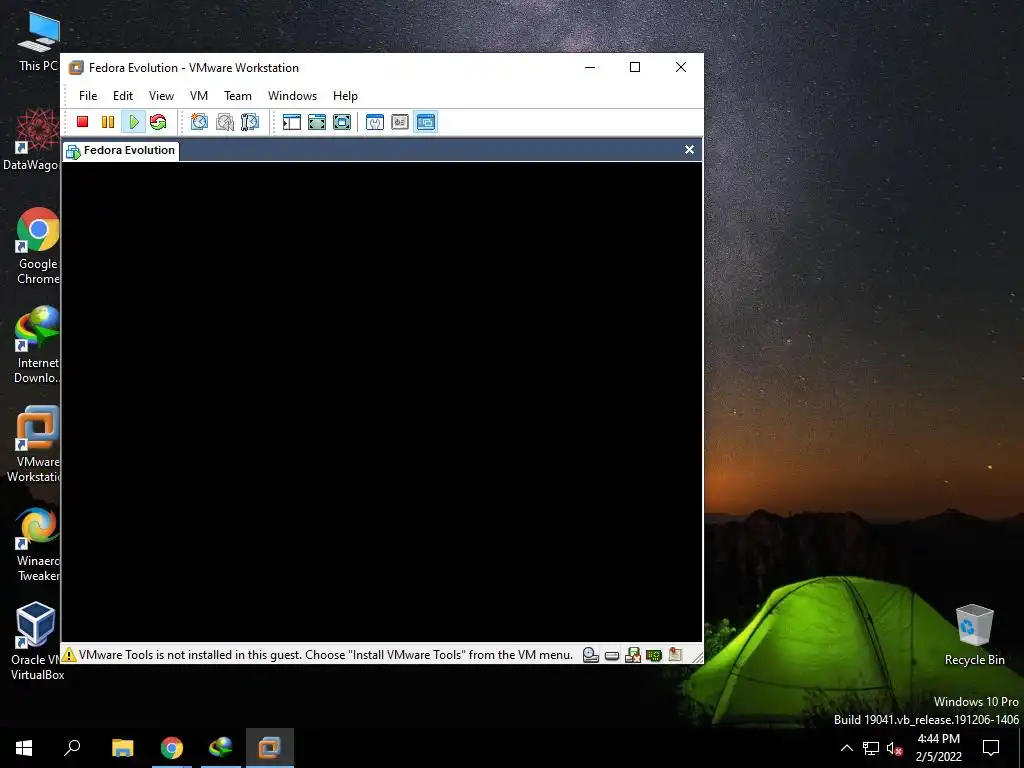Reset the virtual machine using the restart icon
This screenshot has width=1024, height=768.
pos(158,122)
